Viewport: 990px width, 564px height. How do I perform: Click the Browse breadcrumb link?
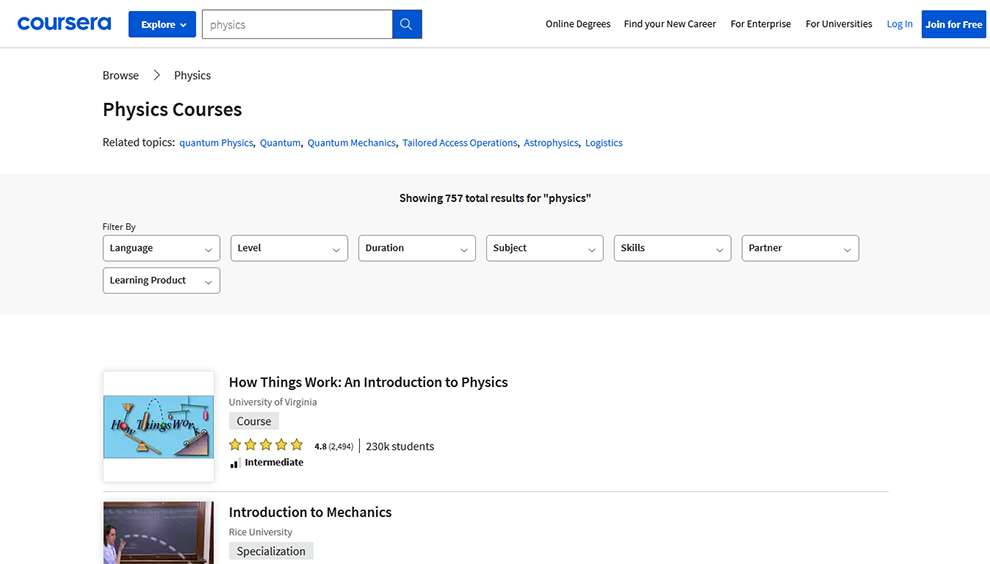click(x=121, y=75)
